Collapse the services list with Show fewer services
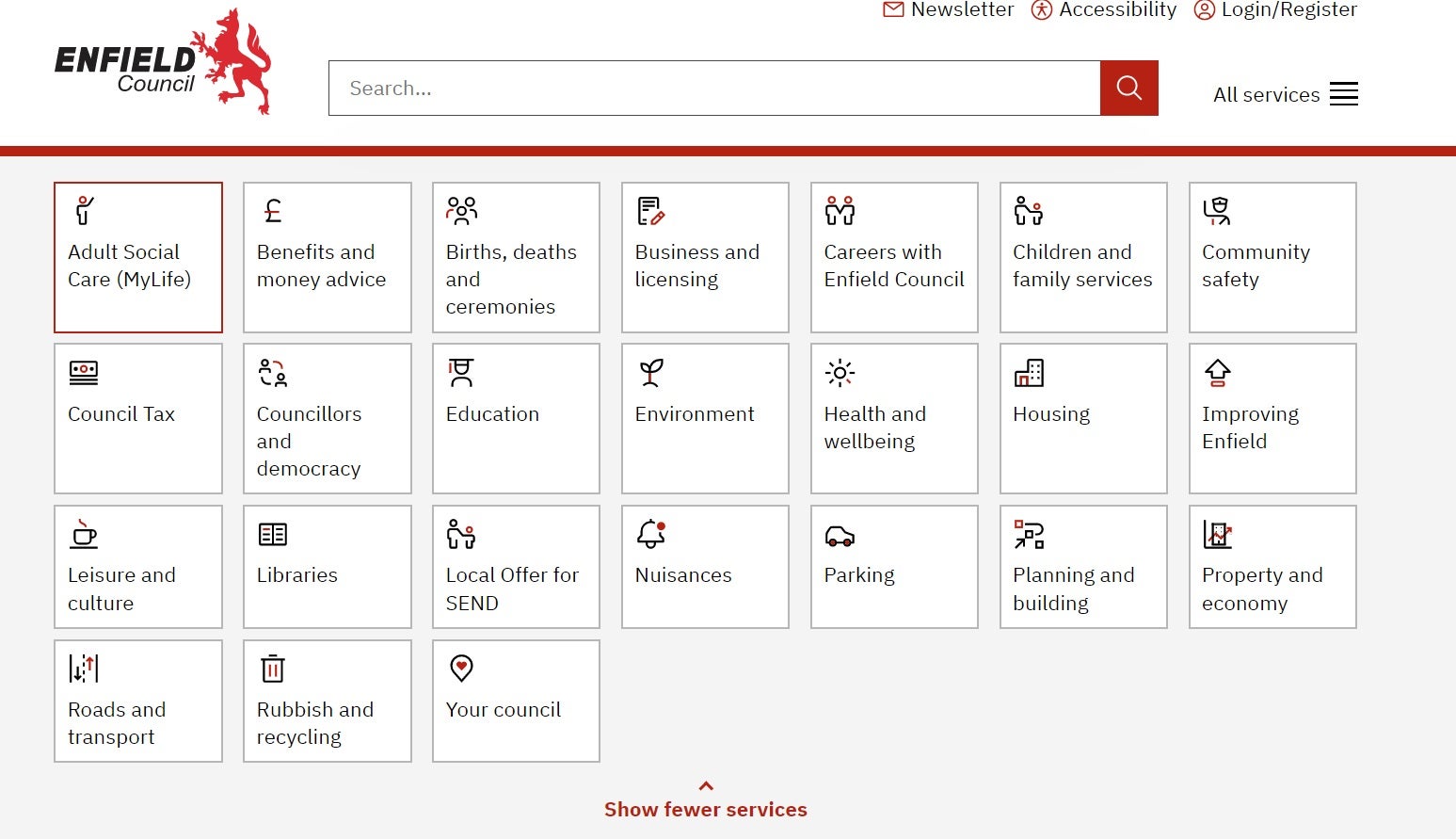 706,809
